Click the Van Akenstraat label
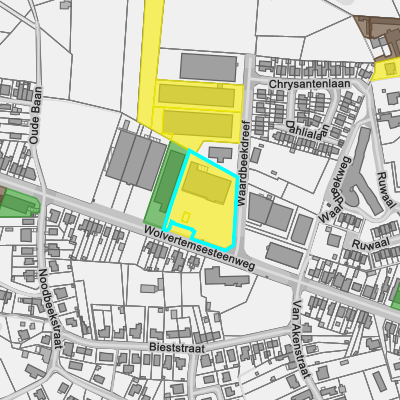 (x=303, y=339)
